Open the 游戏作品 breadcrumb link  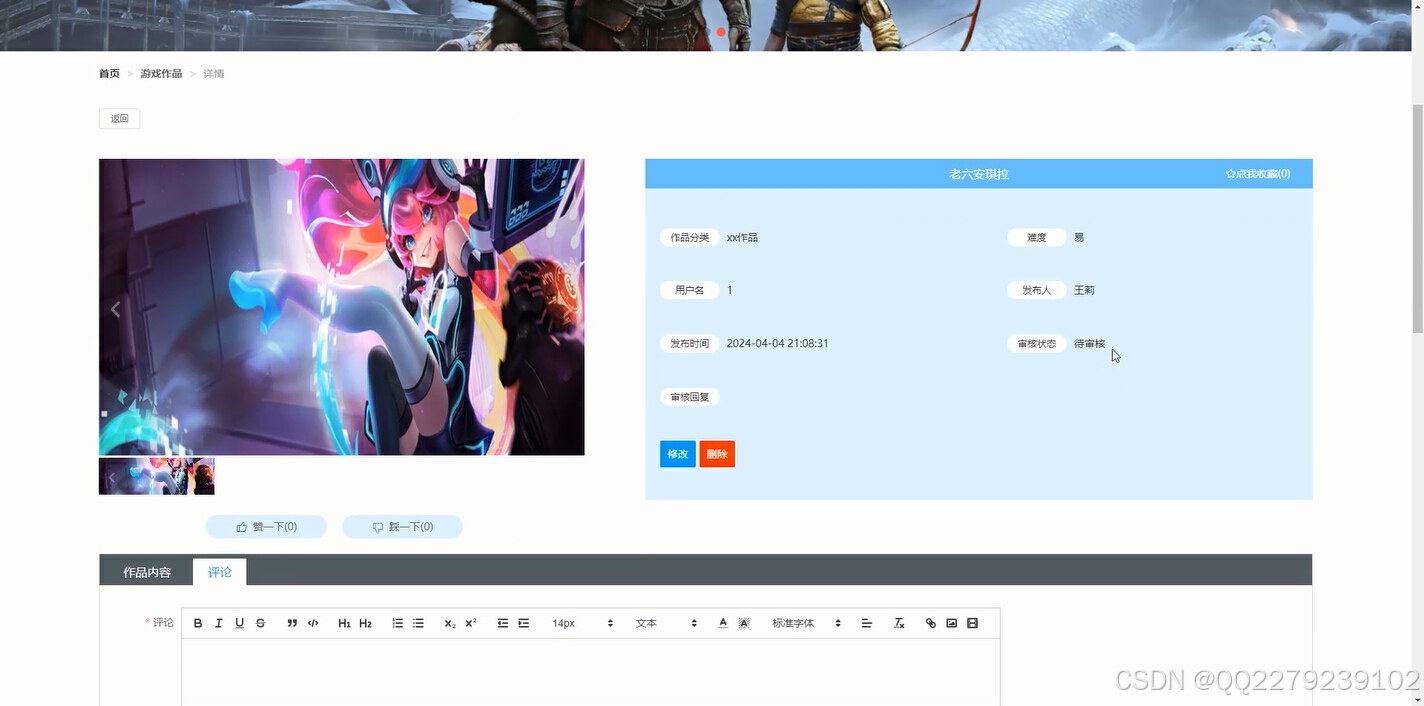pyautogui.click(x=161, y=73)
